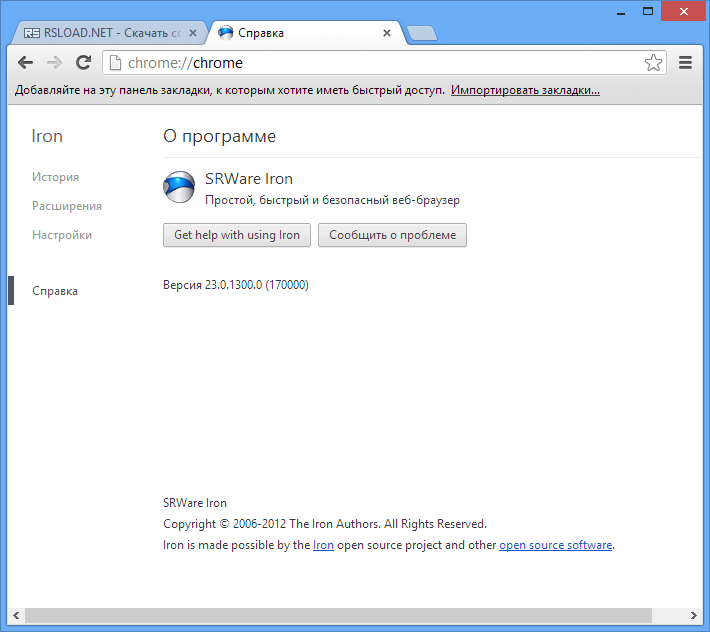
Task: Click the Copyright 2006-2012 line
Action: (x=325, y=524)
